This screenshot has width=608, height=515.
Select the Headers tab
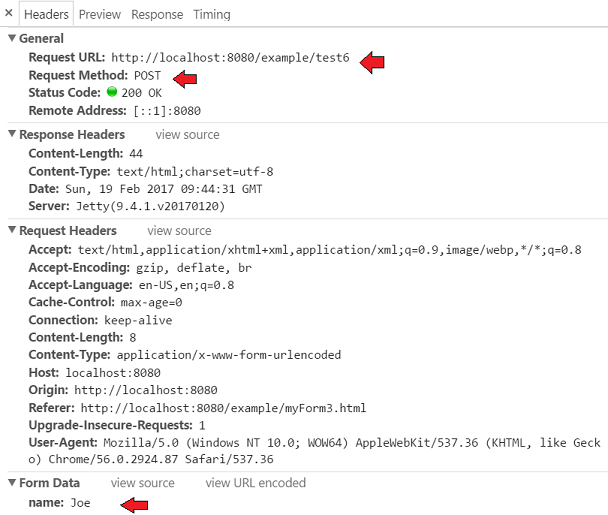46,14
